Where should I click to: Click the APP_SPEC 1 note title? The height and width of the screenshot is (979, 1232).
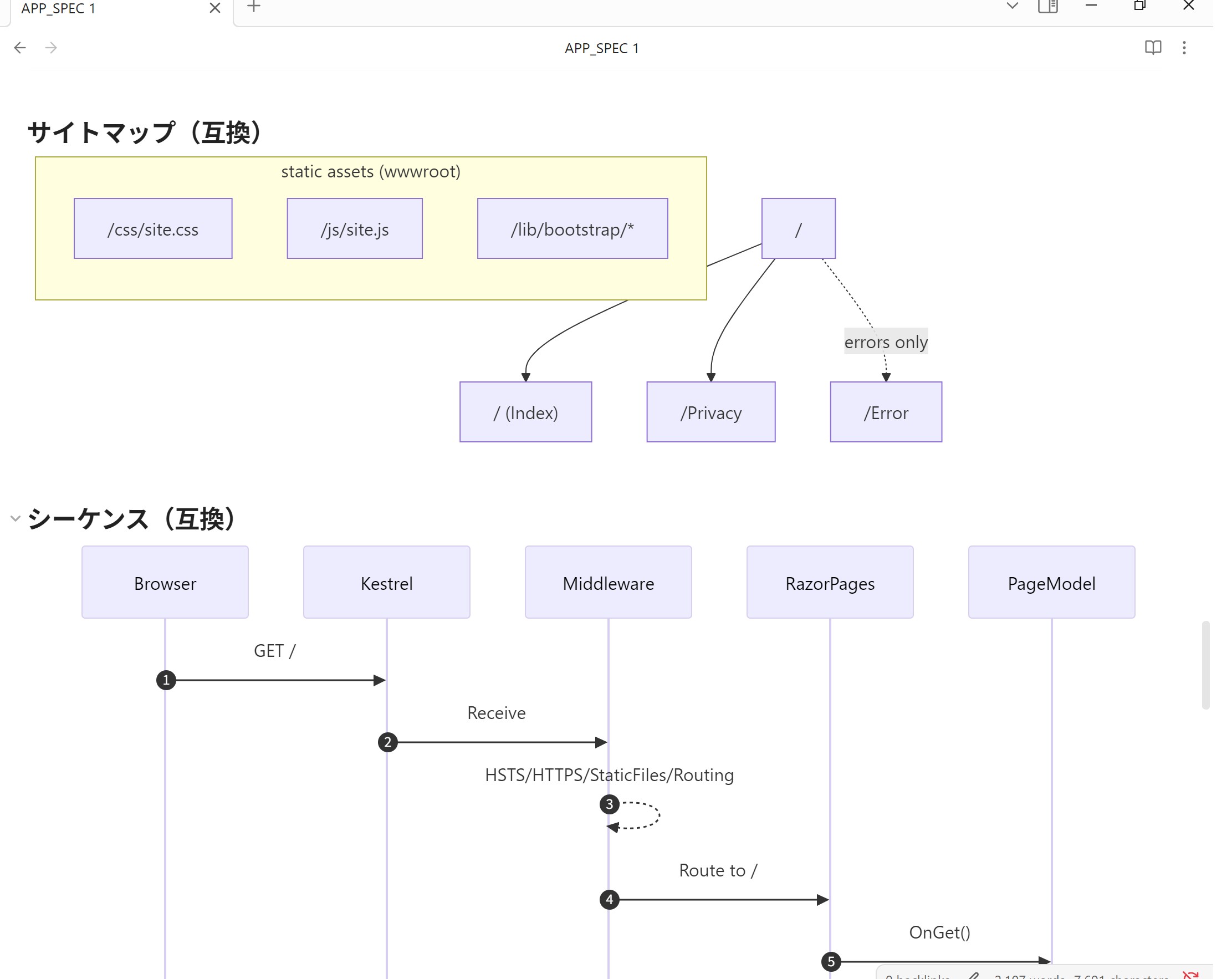click(x=601, y=48)
